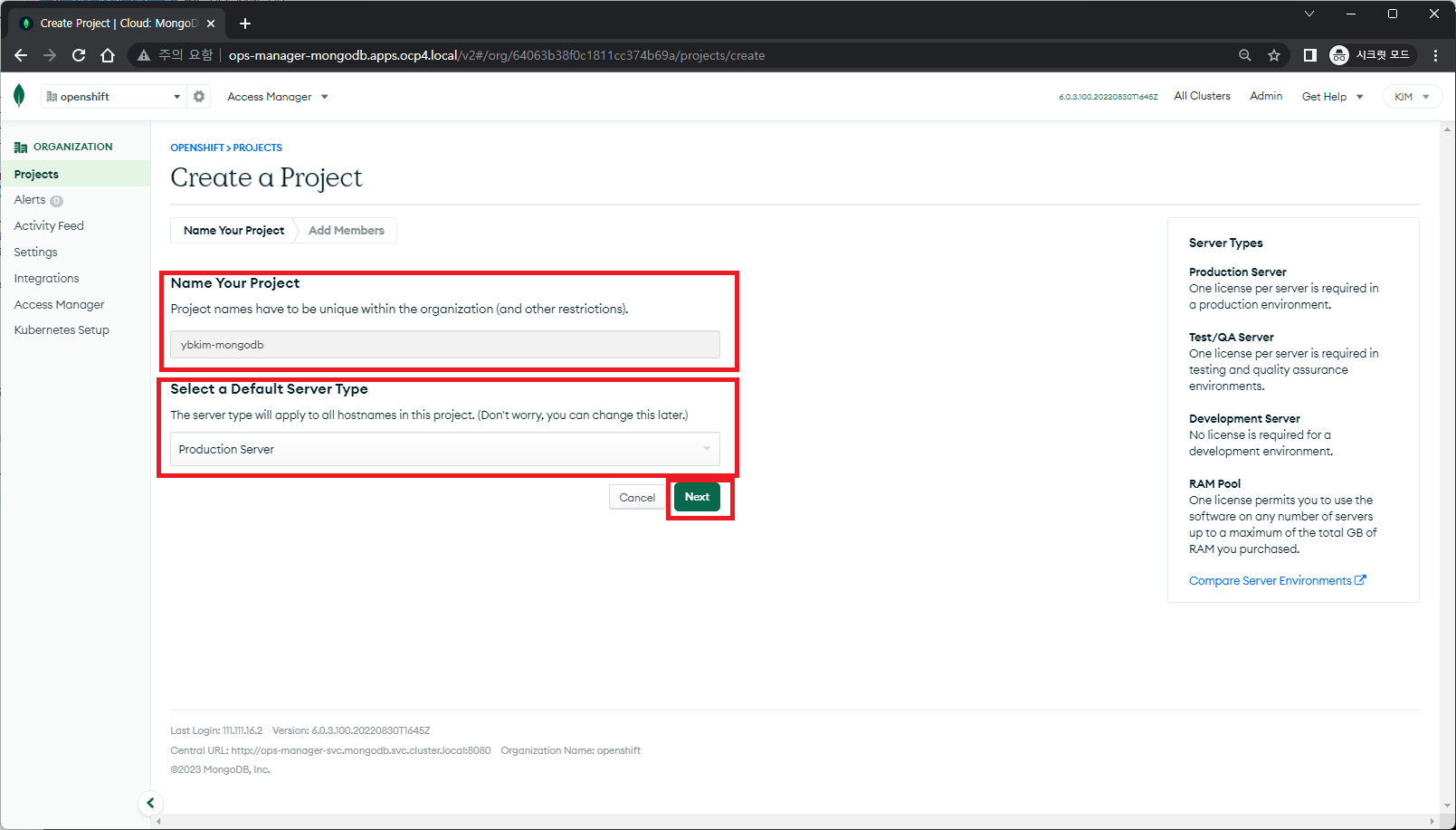
Task: Open Chrome three-dot menu
Action: pos(1435,55)
